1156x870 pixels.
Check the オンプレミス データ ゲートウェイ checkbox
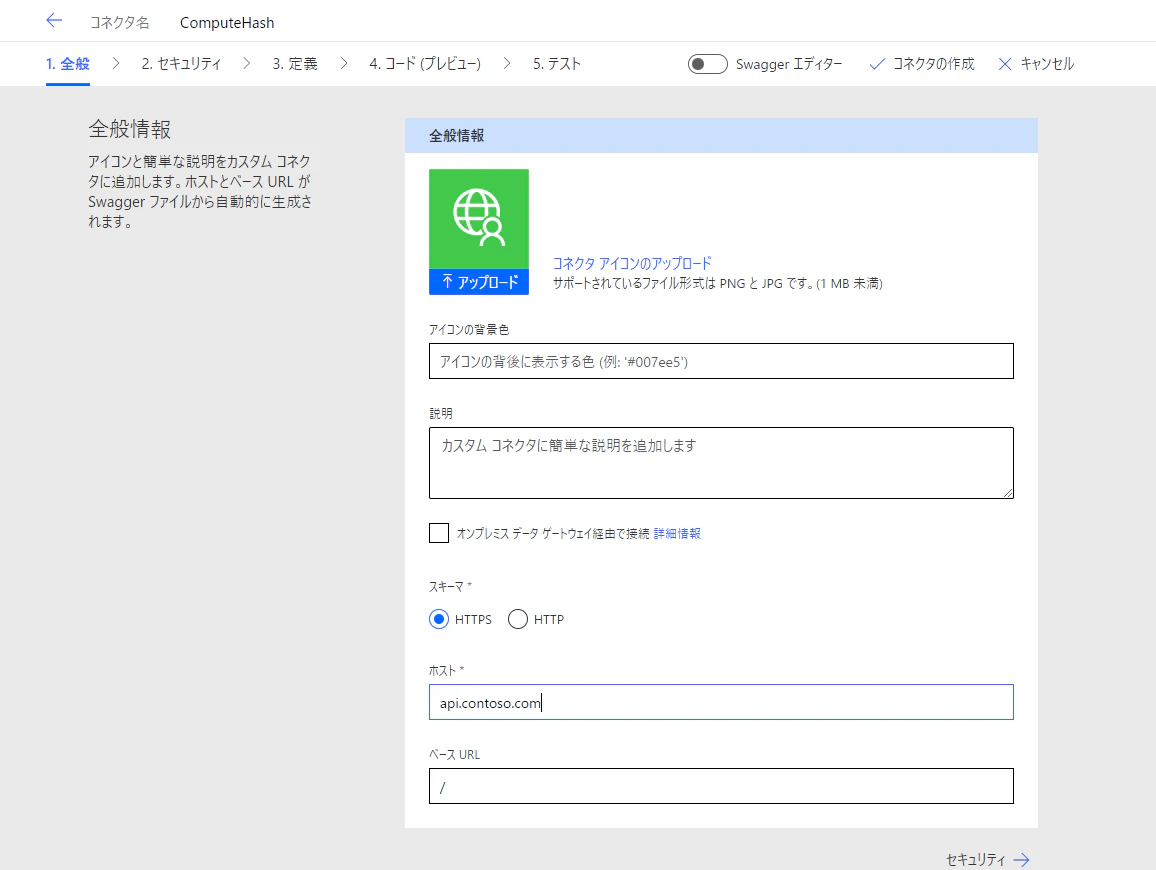coord(439,533)
